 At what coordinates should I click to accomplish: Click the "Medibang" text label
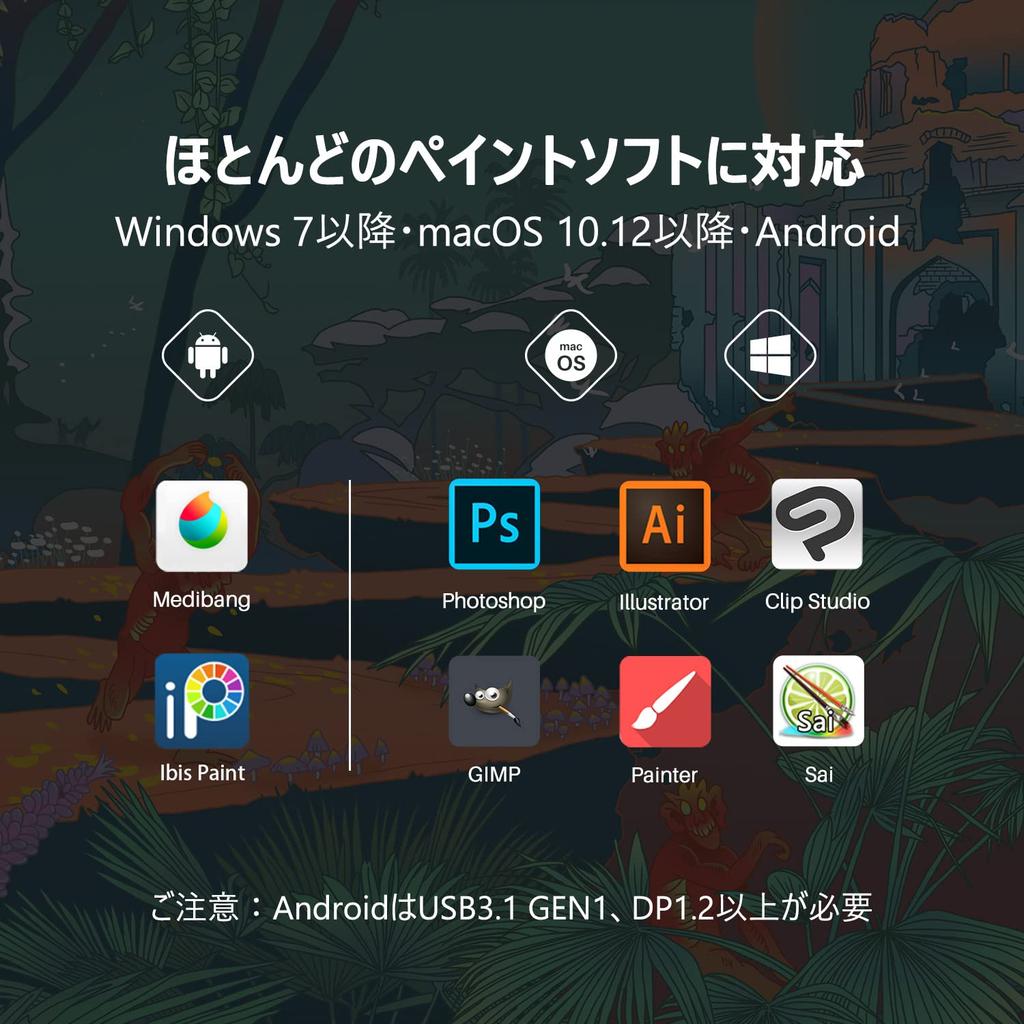(x=202, y=600)
